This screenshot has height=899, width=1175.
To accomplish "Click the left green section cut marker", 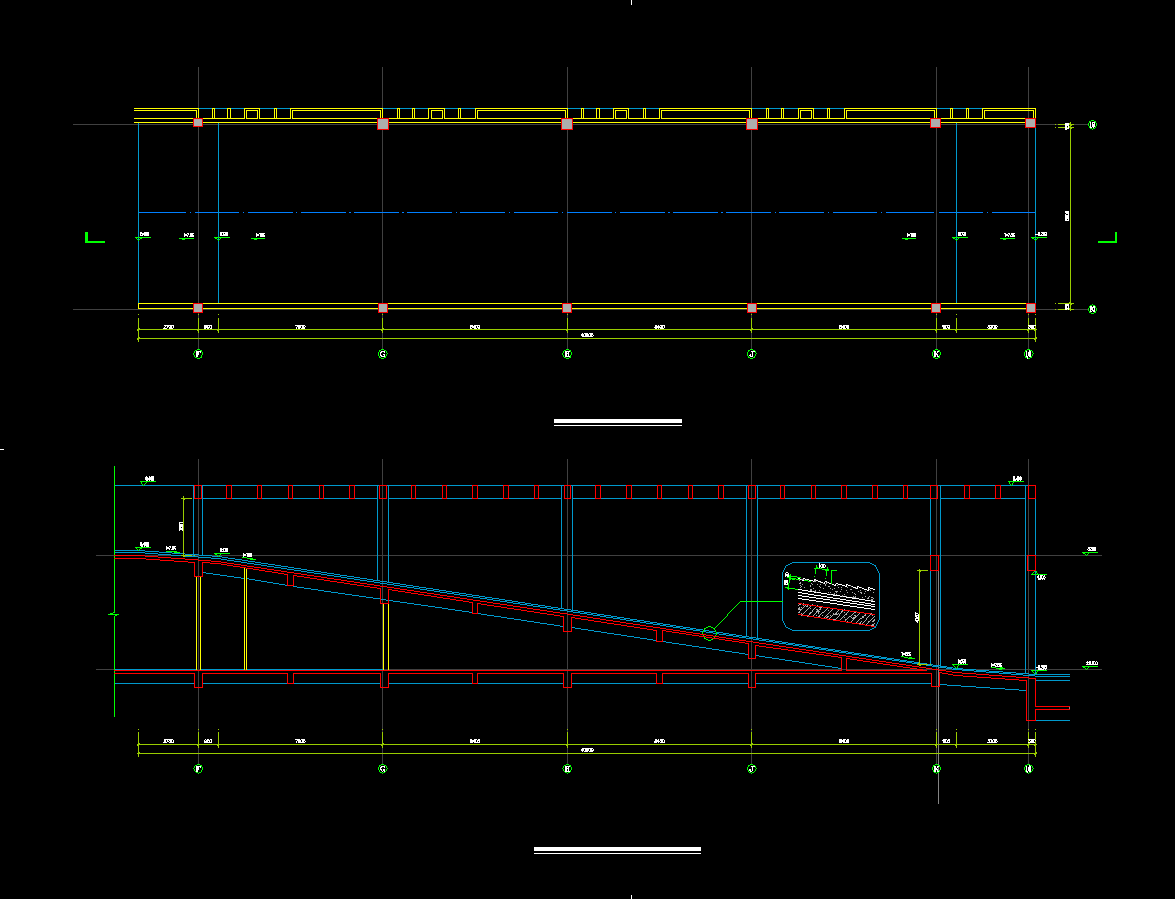I will pyautogui.click(x=93, y=238).
